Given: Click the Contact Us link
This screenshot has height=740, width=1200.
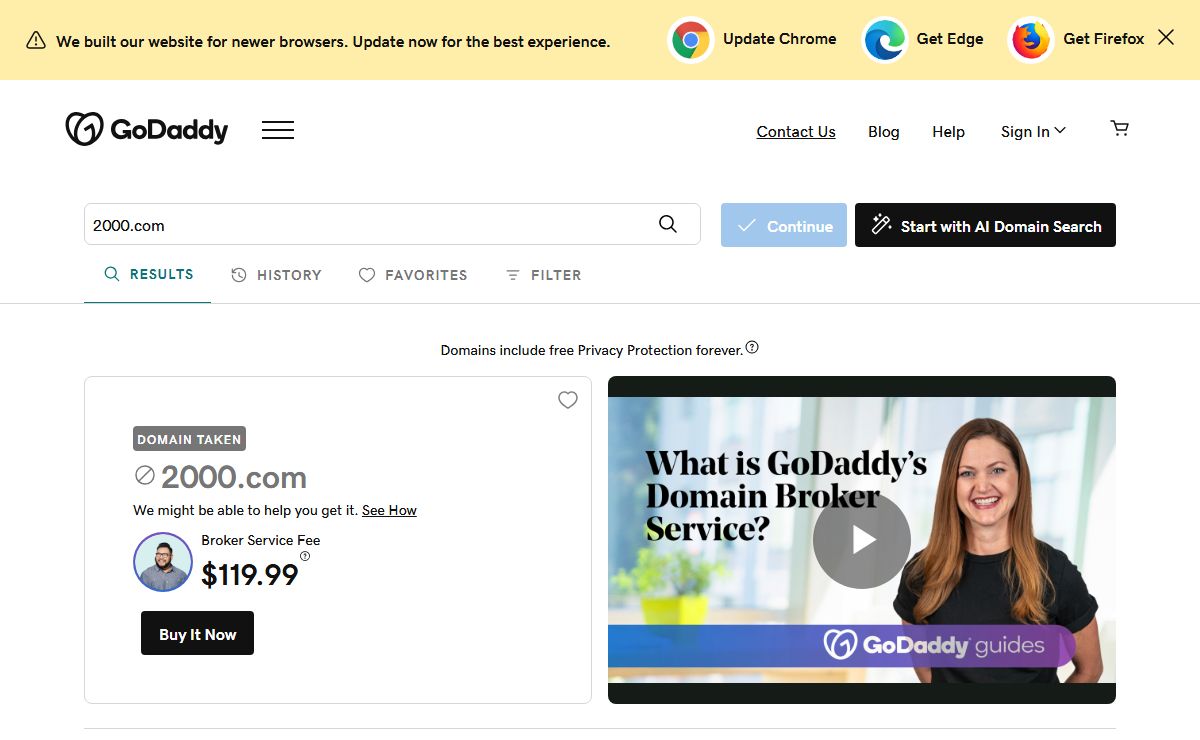Looking at the screenshot, I should coord(796,131).
